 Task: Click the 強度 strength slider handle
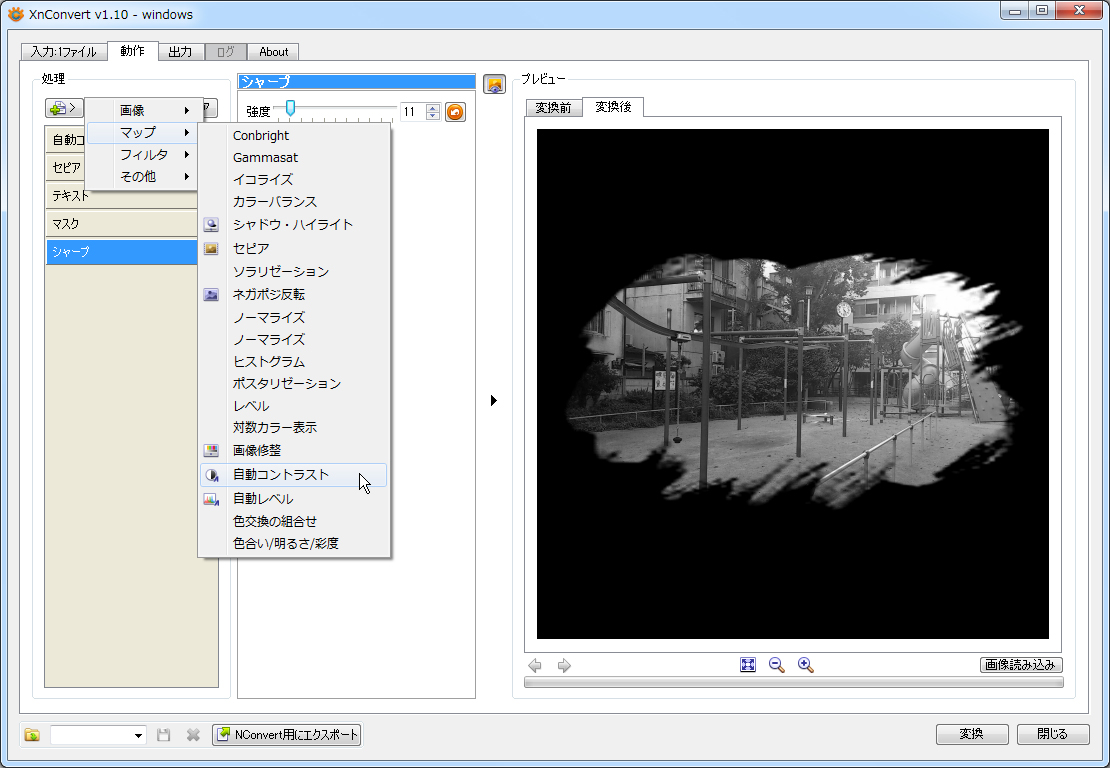click(290, 108)
